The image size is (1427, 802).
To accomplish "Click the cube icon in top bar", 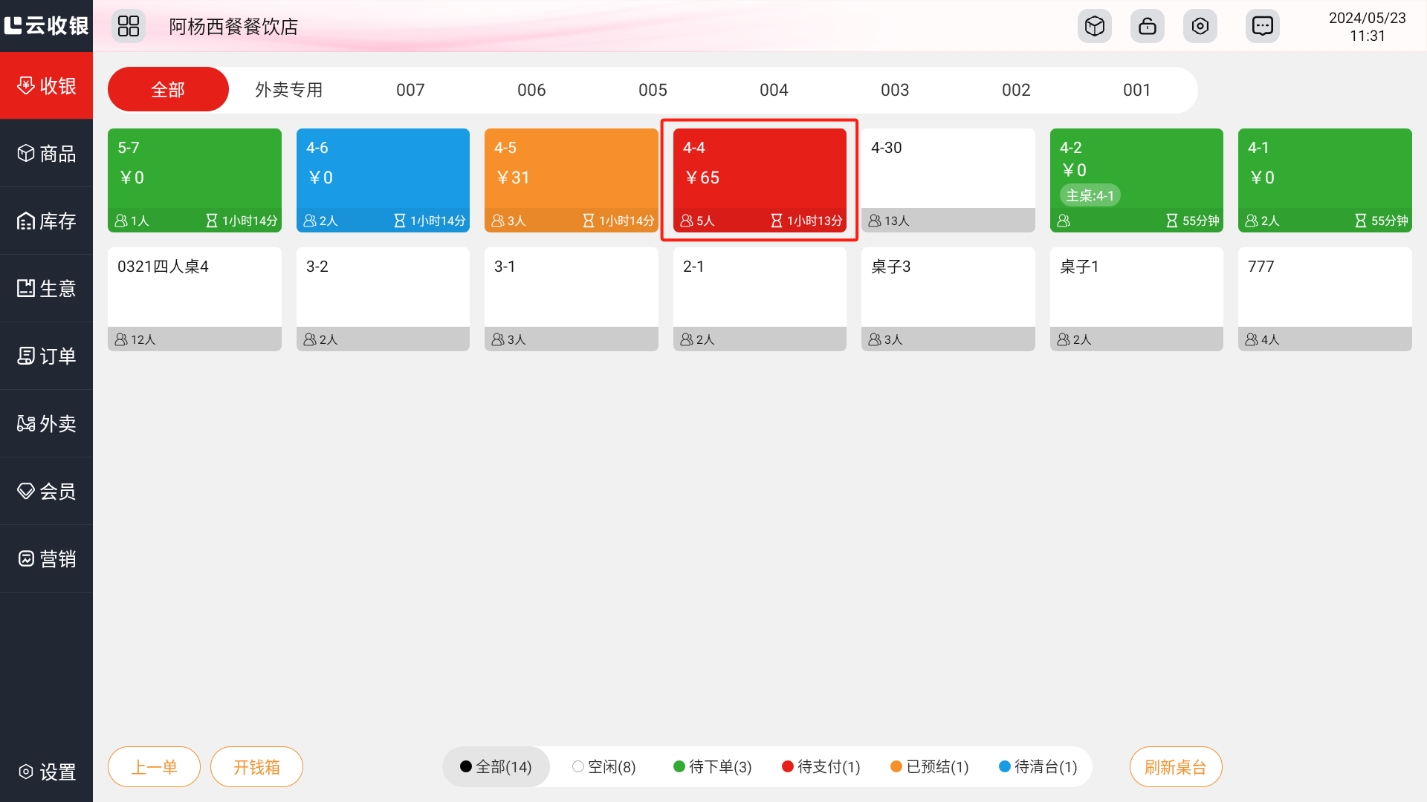I will point(1094,26).
